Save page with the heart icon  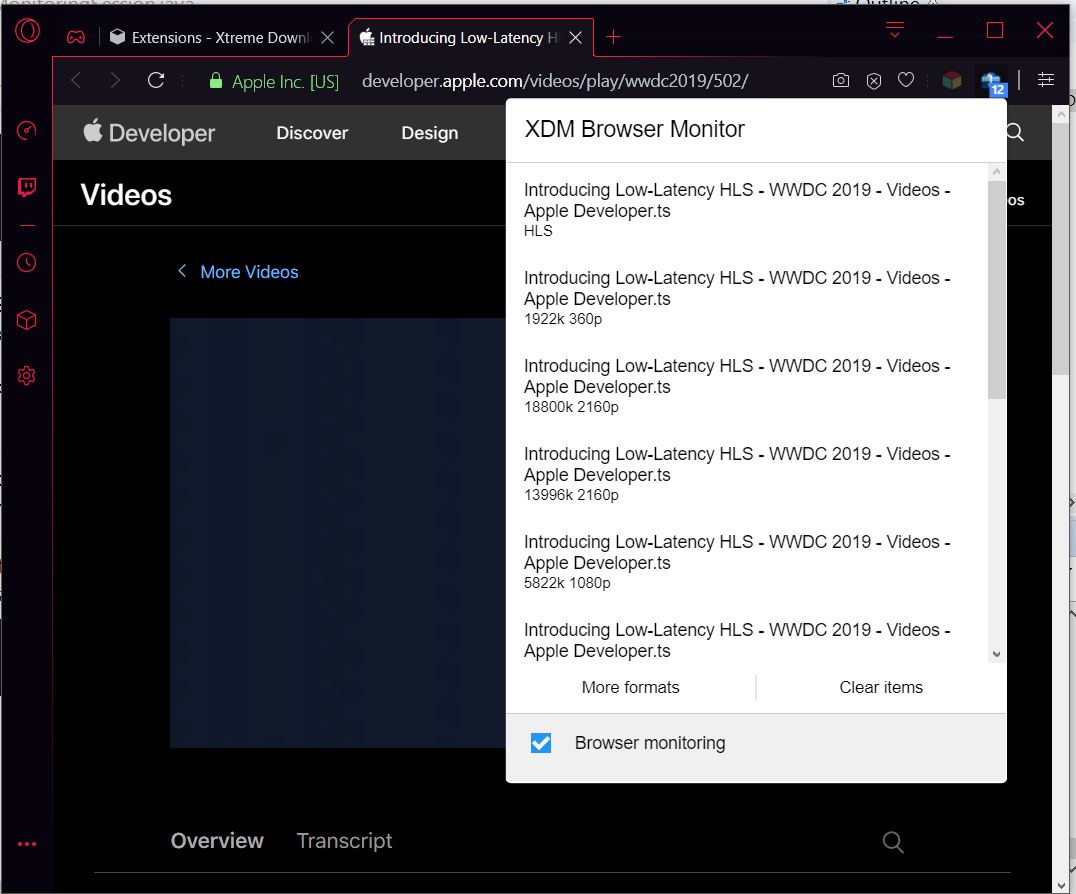[906, 80]
